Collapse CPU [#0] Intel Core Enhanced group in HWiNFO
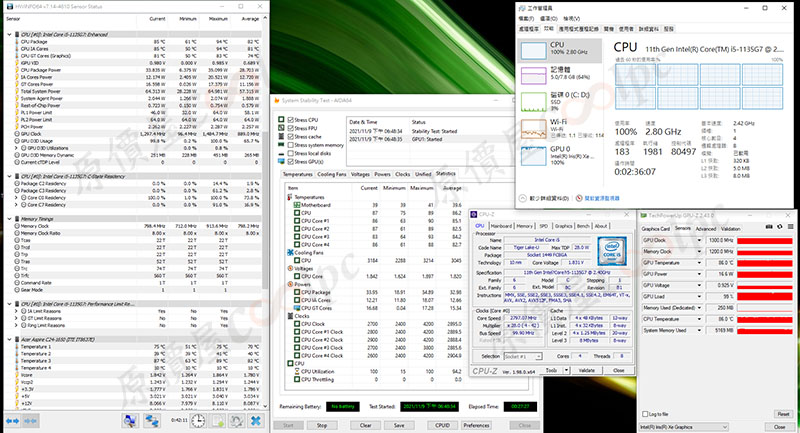The image size is (800, 433). pyautogui.click(x=9, y=35)
